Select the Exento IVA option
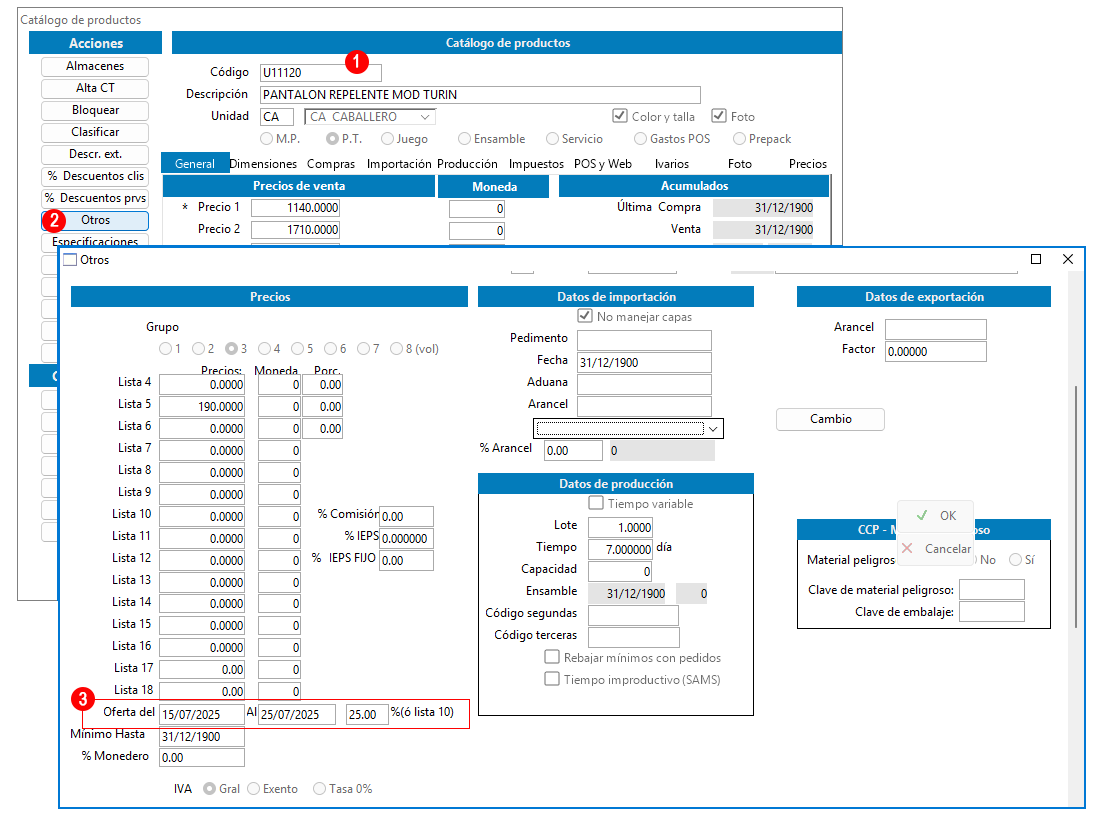Viewport: 1099px width, 822px height. click(254, 788)
